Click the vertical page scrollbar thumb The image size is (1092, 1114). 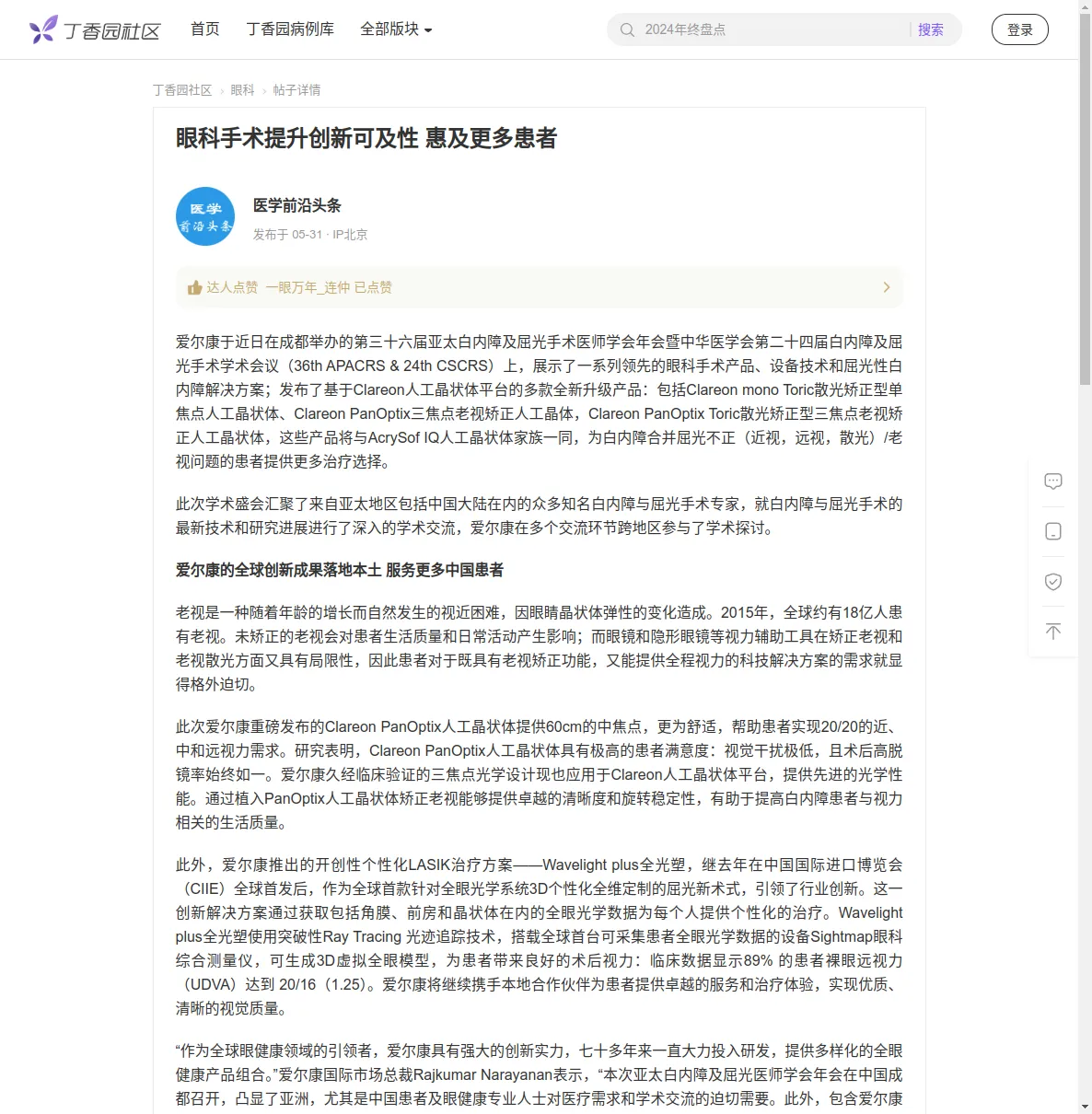1085,198
